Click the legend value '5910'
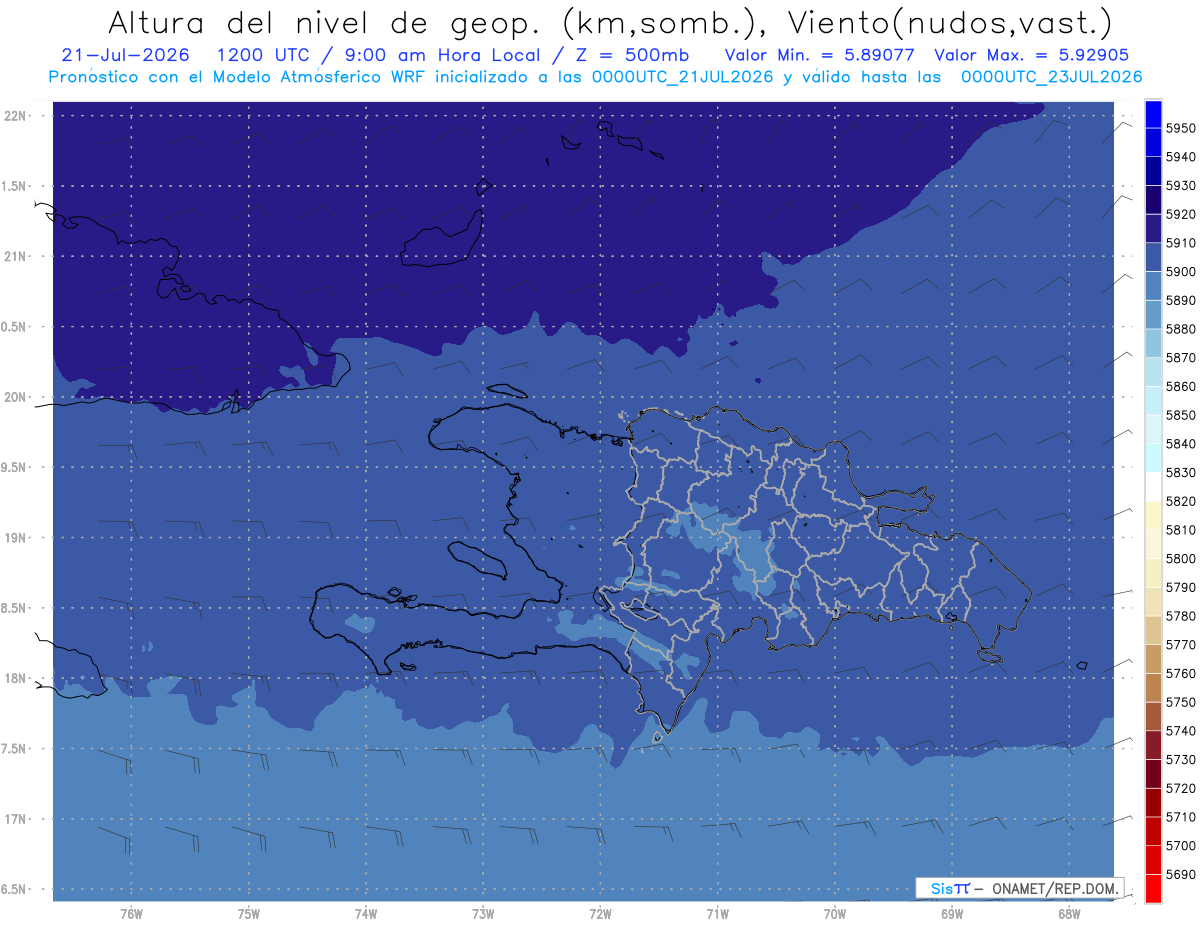1200x927 pixels. [1180, 243]
